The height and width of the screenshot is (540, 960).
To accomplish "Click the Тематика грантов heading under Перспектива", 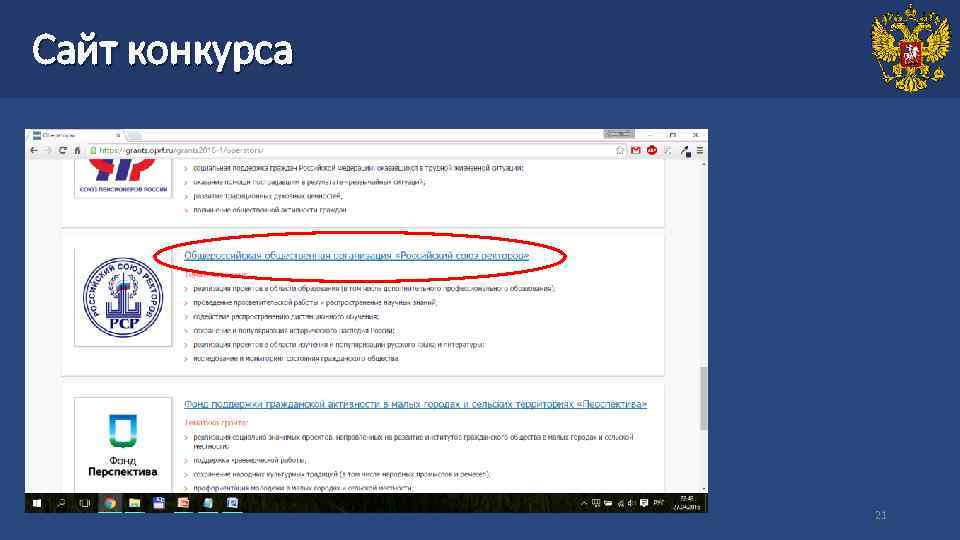I will coord(216,422).
